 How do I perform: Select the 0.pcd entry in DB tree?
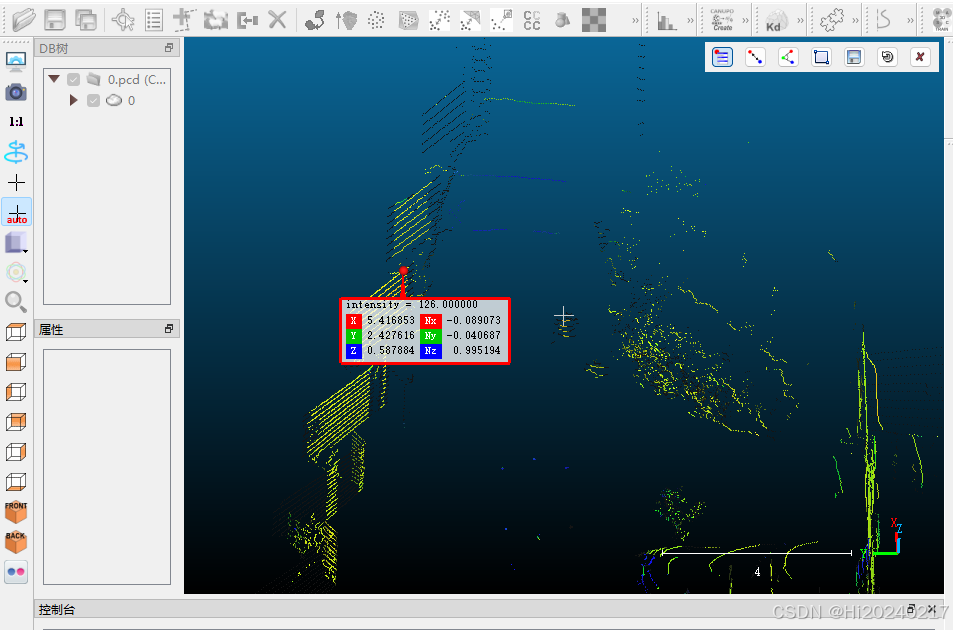[x=136, y=80]
